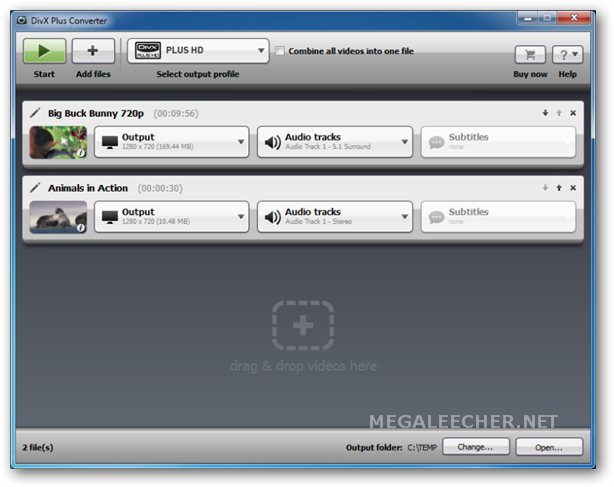Expand Audio tracks for Animals in Action

(x=335, y=217)
